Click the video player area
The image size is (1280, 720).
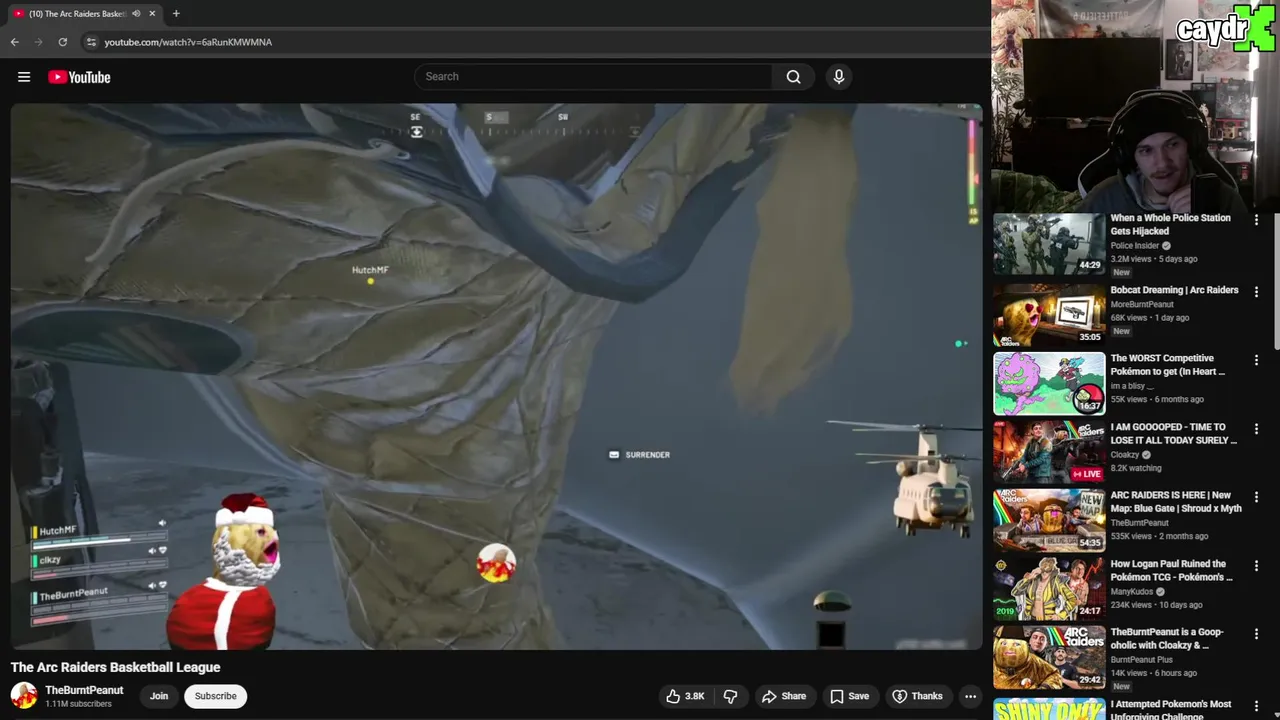click(496, 377)
